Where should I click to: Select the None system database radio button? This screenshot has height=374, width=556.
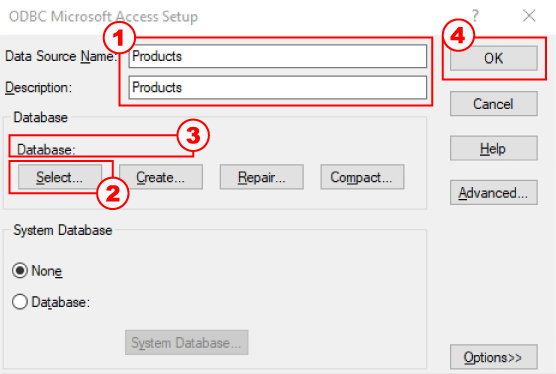click(20, 271)
